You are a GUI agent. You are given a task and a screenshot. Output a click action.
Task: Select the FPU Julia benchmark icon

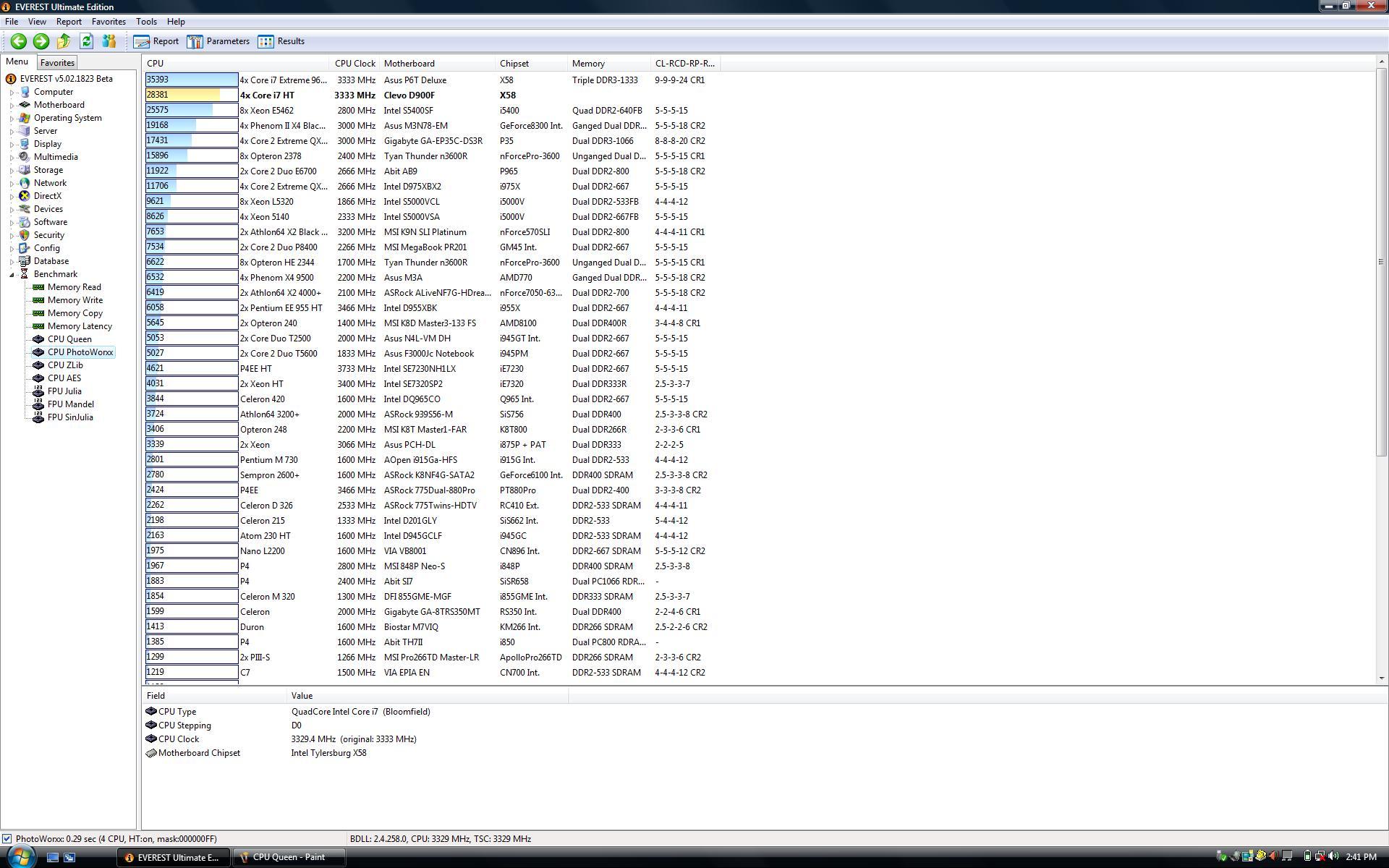click(38, 391)
